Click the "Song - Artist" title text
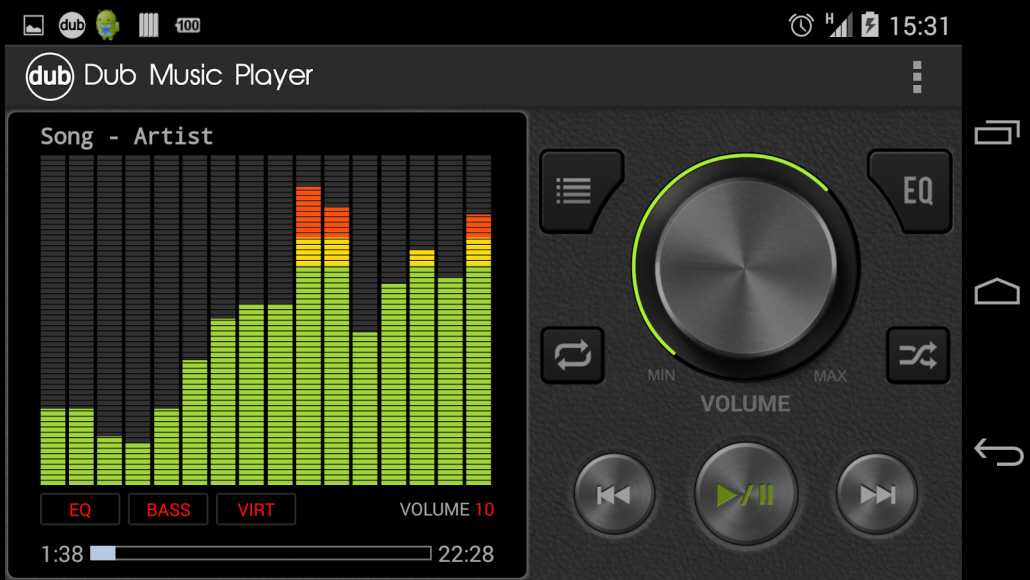Image resolution: width=1030 pixels, height=580 pixels. click(127, 136)
